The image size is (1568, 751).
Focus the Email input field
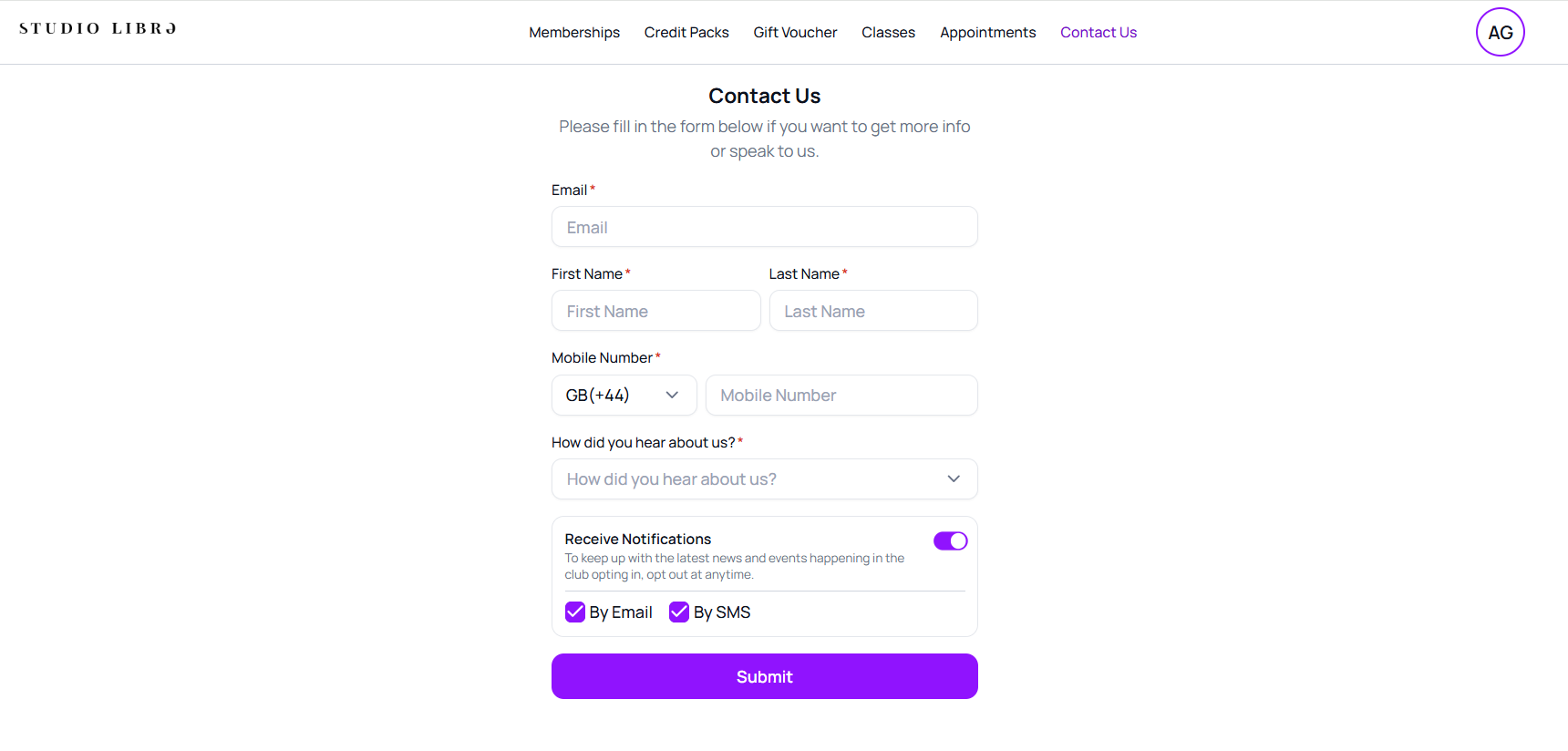[x=764, y=227]
